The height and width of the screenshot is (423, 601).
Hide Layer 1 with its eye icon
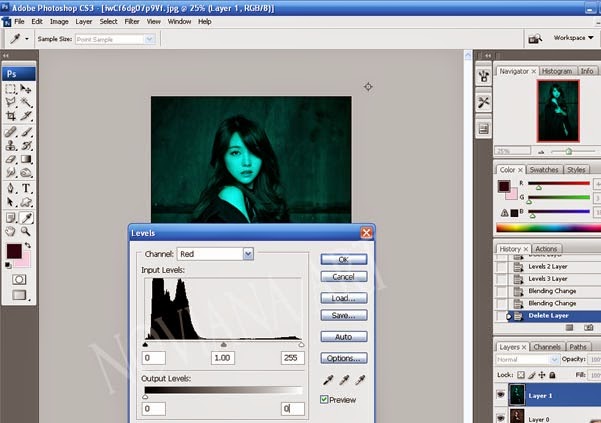point(501,394)
